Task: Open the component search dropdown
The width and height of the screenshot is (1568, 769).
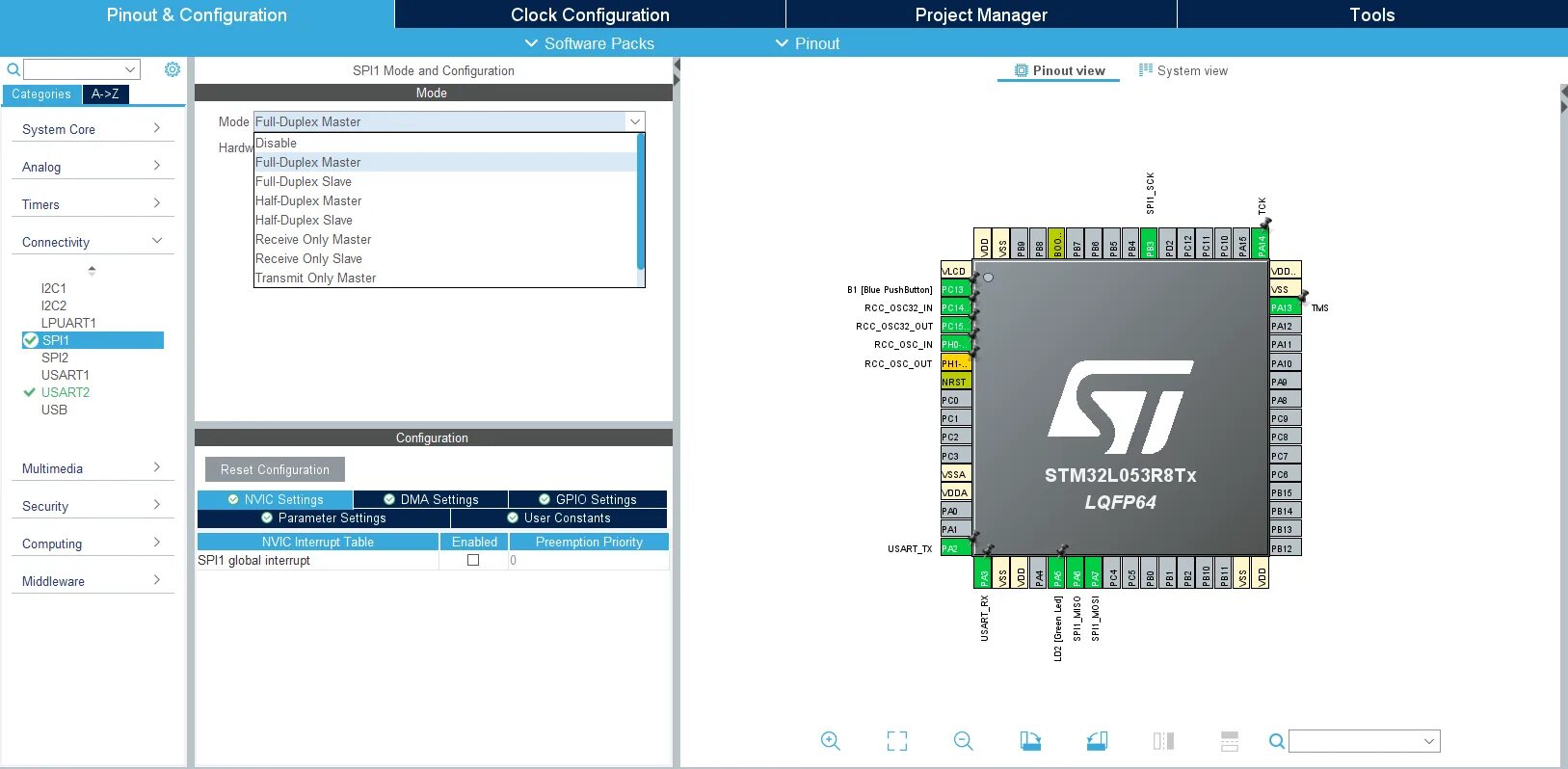Action: point(130,69)
